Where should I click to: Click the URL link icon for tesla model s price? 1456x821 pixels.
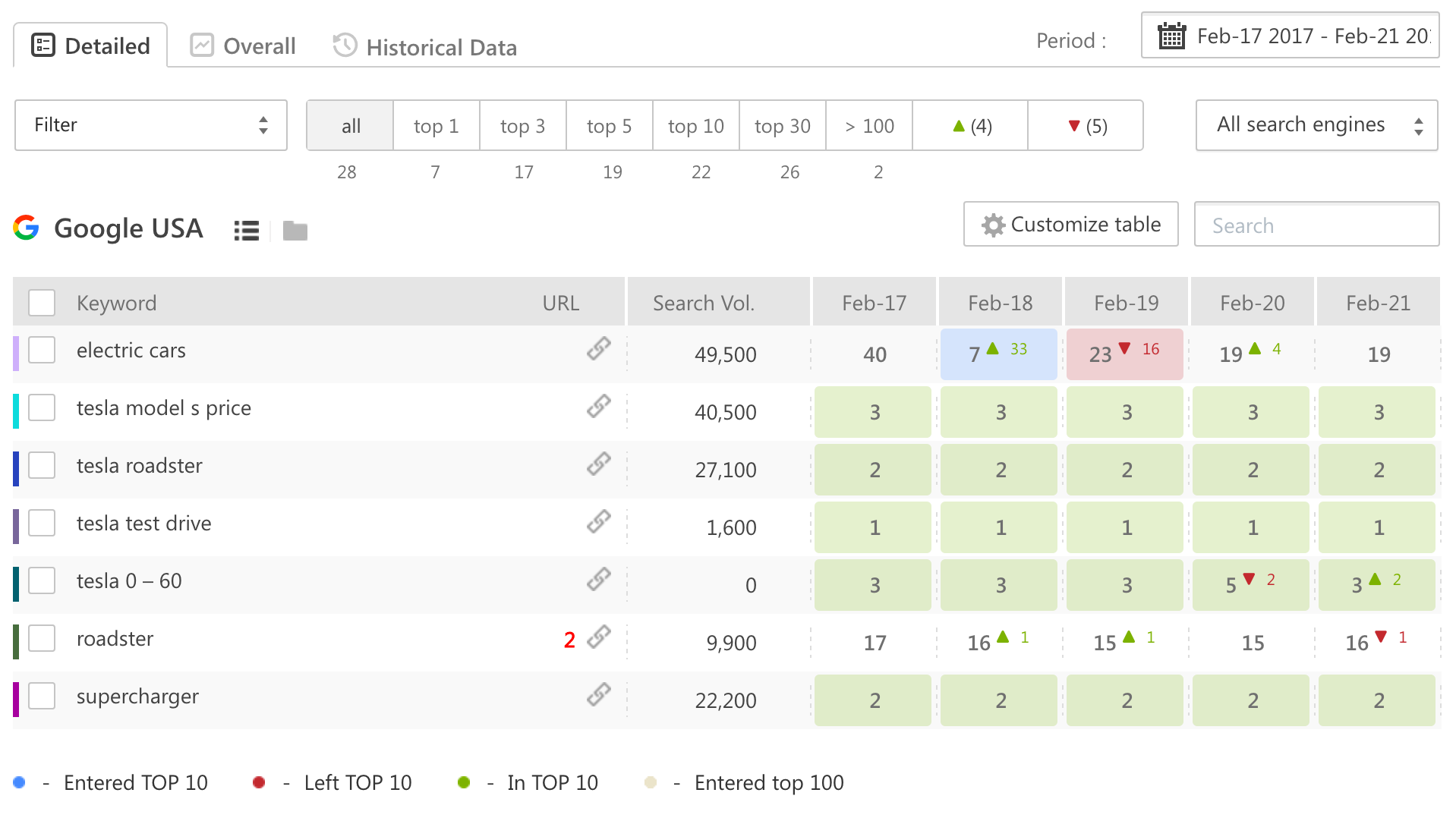(599, 406)
